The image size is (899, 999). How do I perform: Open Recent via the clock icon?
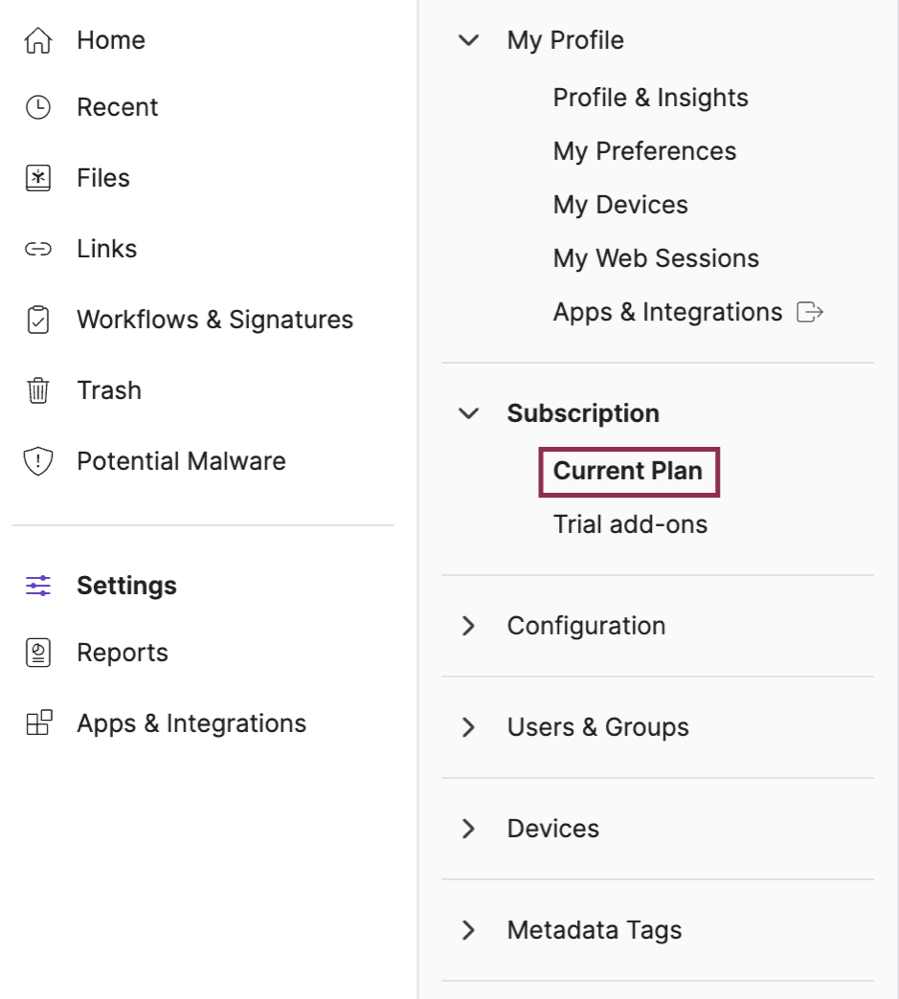[38, 107]
